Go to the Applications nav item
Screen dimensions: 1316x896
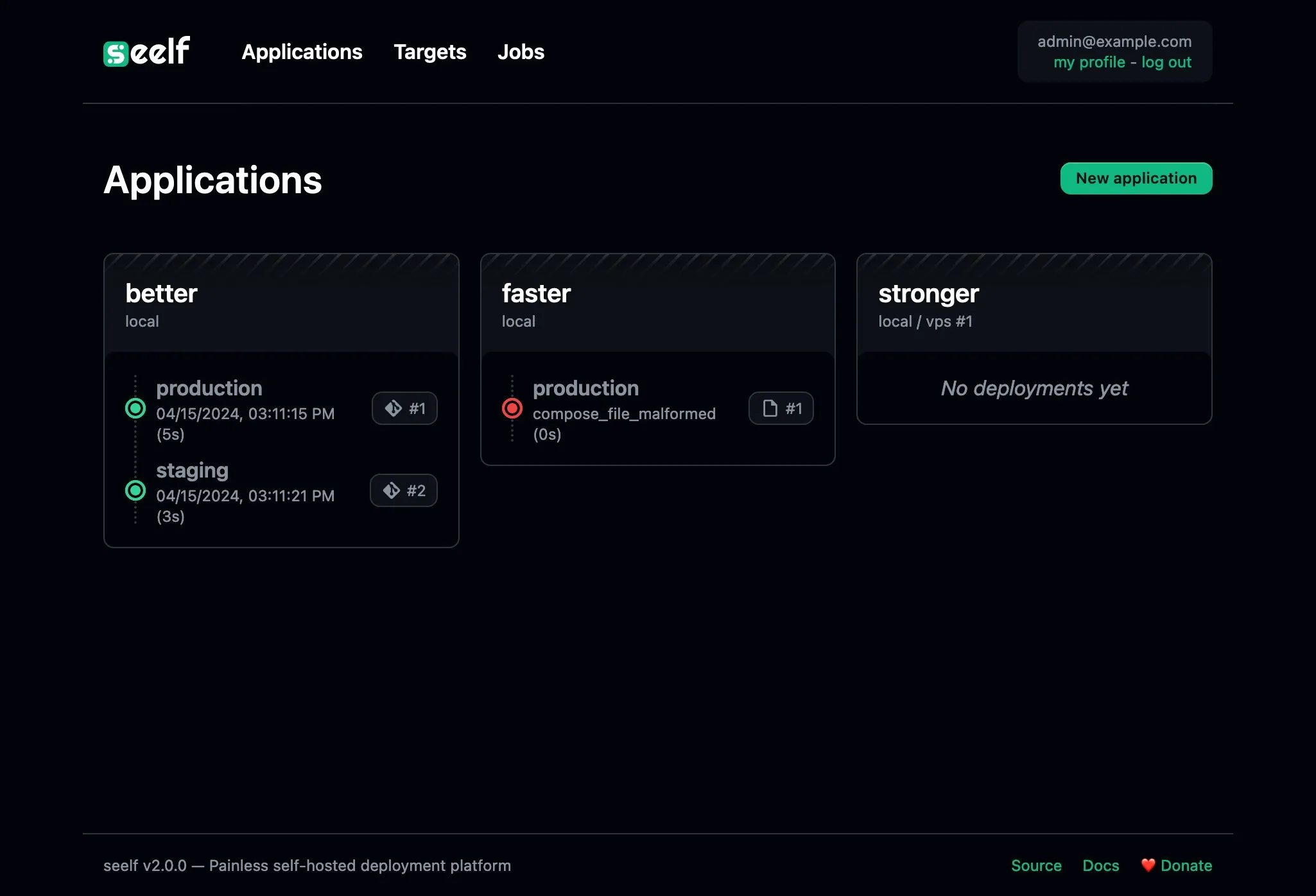coord(302,52)
